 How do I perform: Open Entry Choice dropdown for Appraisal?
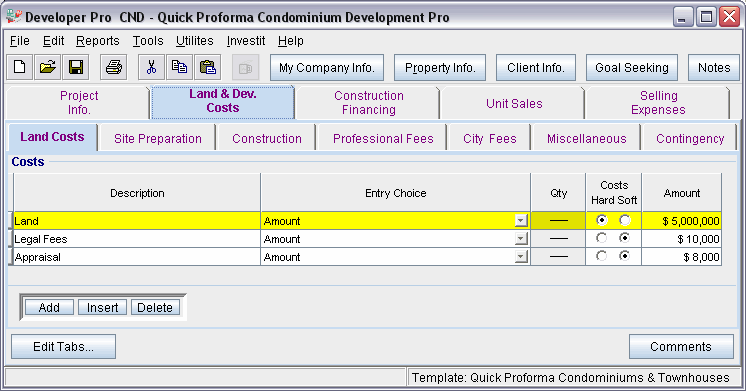521,257
